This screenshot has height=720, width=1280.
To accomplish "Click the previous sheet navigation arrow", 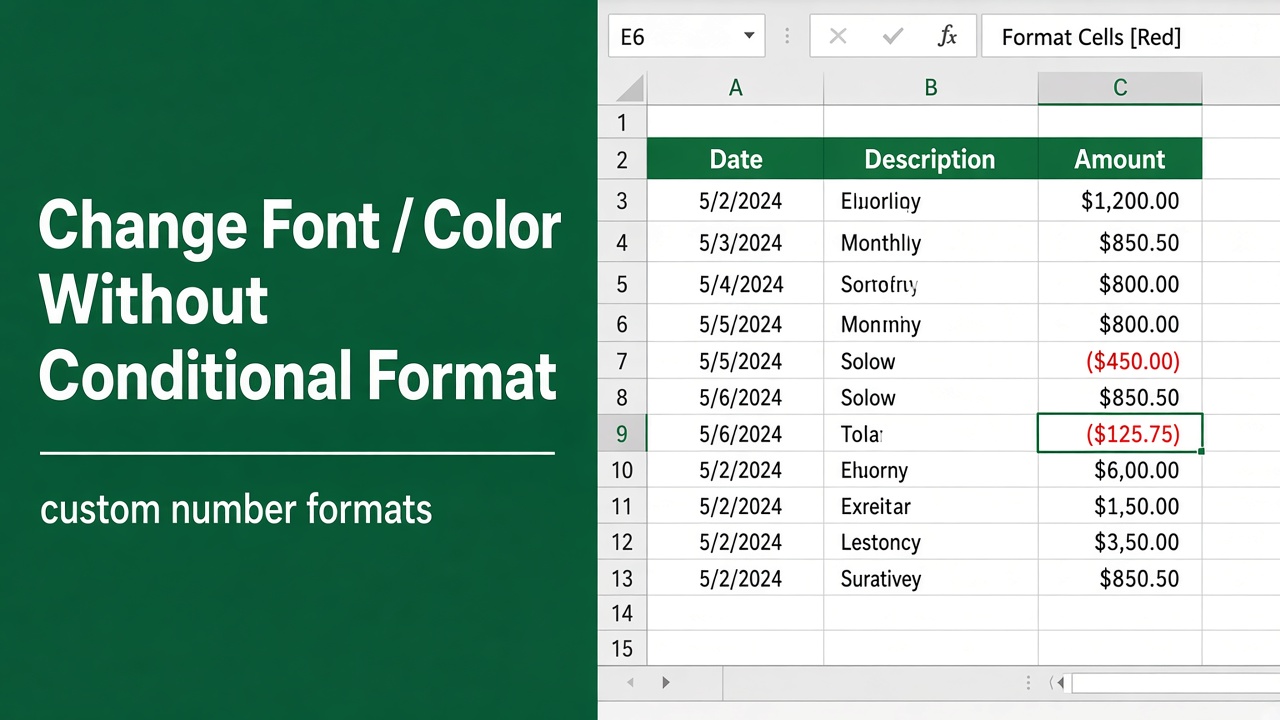I will pos(630,683).
